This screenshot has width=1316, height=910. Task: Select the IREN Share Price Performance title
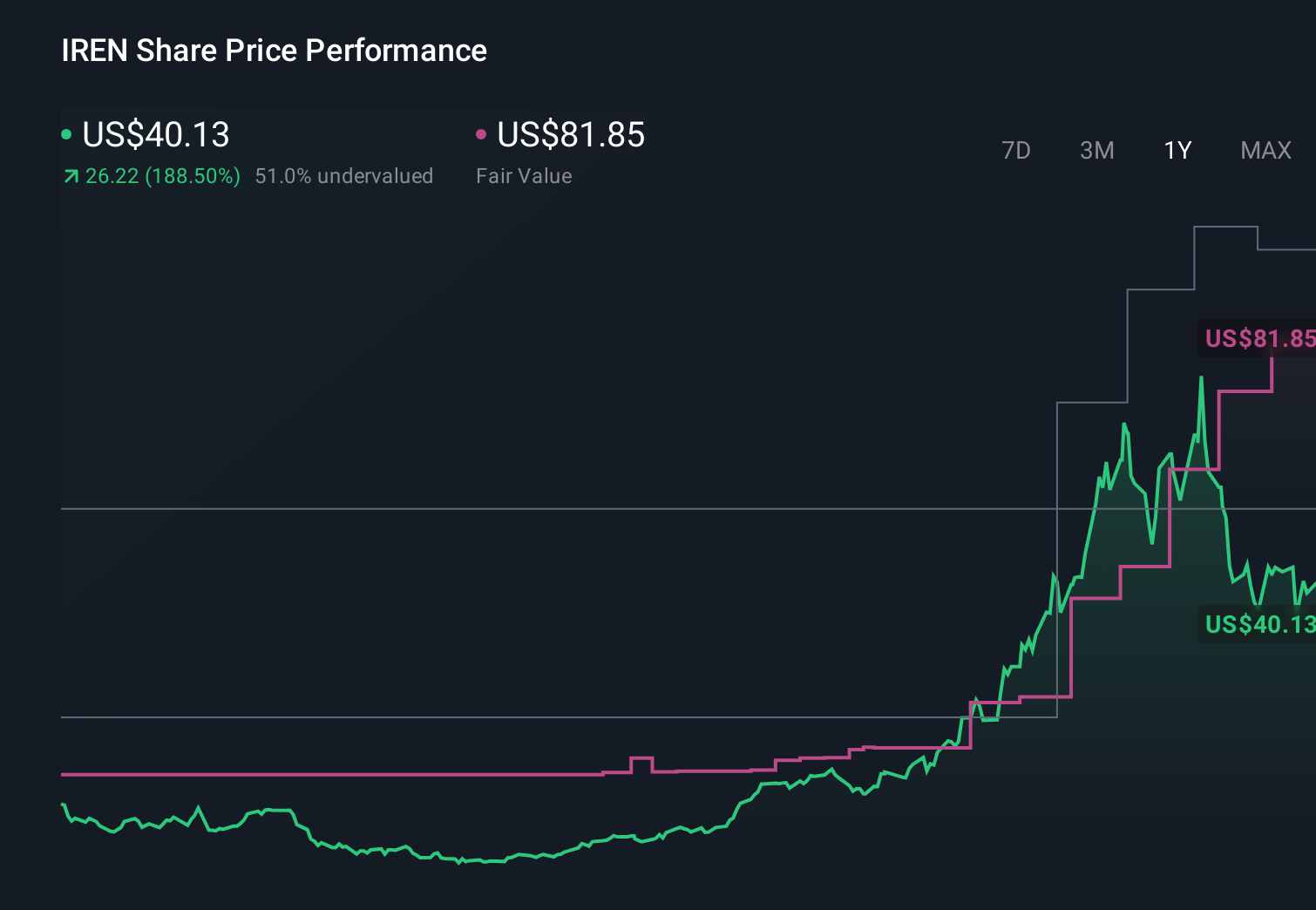click(x=274, y=51)
